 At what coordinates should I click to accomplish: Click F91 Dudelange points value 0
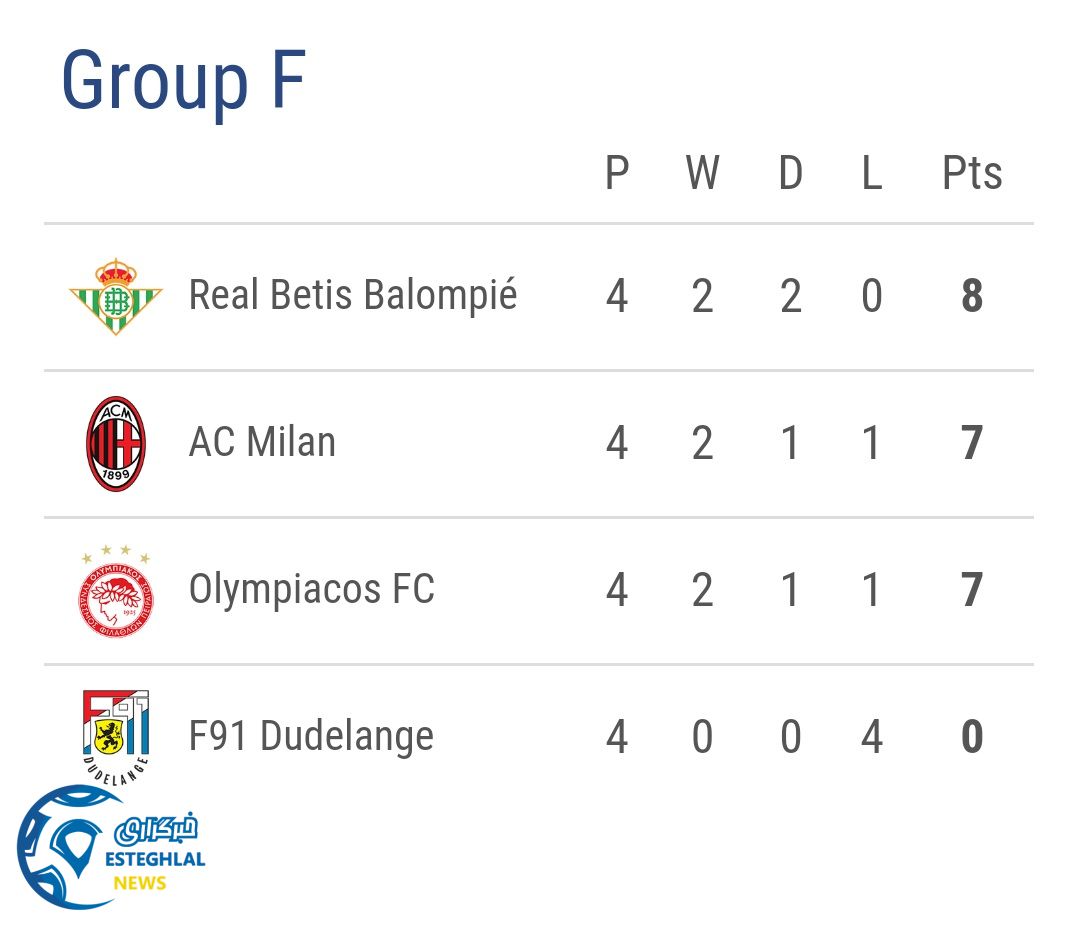tap(972, 737)
